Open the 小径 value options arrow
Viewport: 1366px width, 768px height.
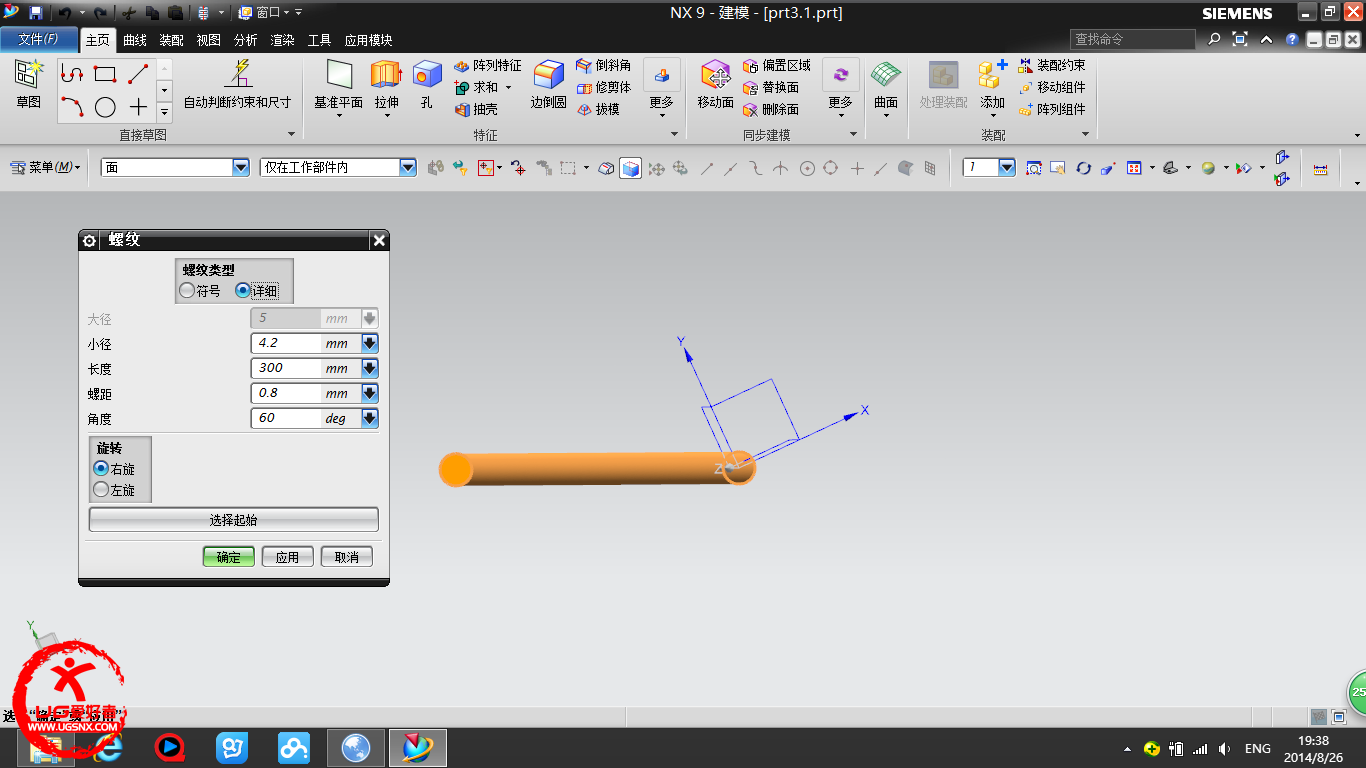(x=369, y=343)
